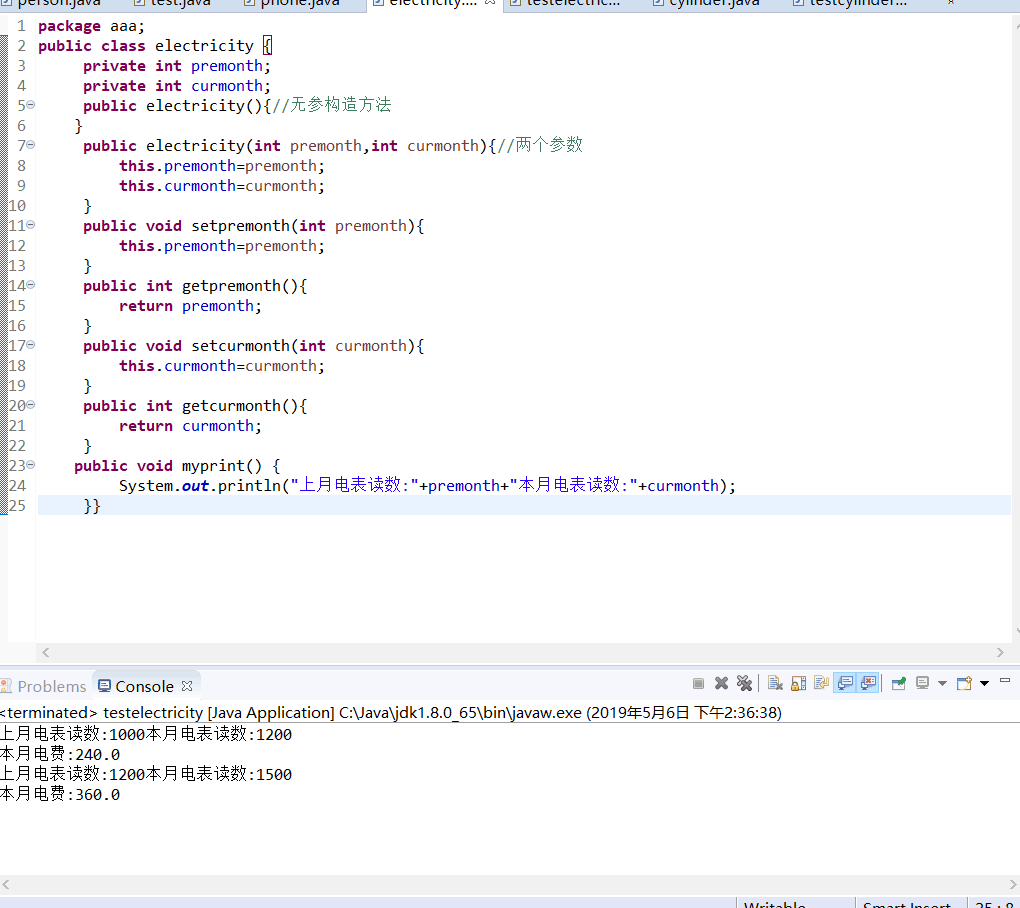The image size is (1020, 908).
Task: Collapse myprint method at line 23
Action: 31,465
